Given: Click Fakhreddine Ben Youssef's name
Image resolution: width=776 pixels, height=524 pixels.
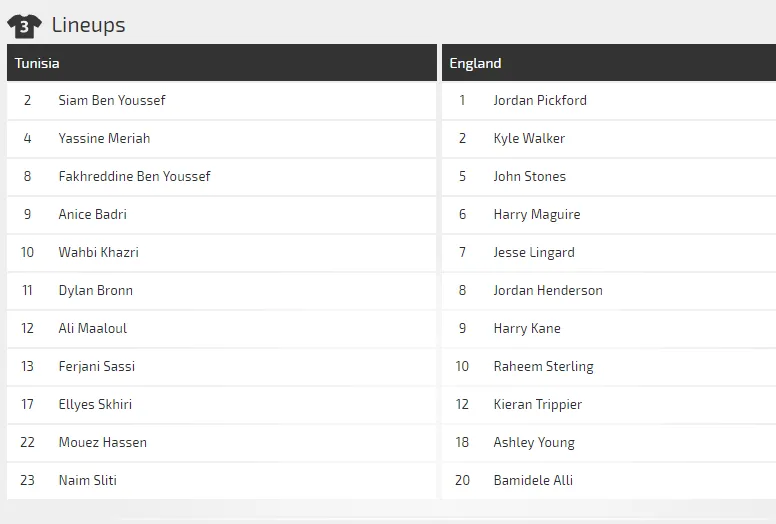Looking at the screenshot, I should click(134, 176).
